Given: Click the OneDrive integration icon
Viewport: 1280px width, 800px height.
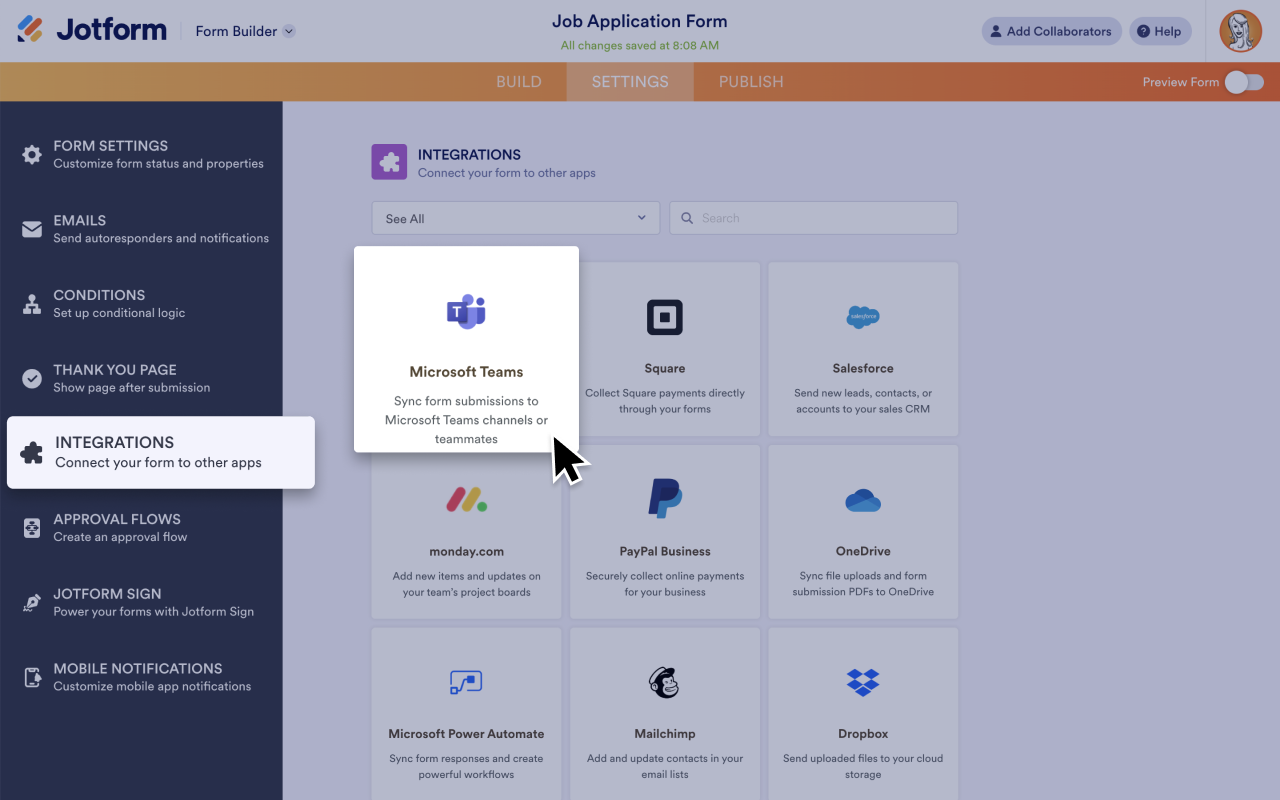Looking at the screenshot, I should [x=862, y=500].
